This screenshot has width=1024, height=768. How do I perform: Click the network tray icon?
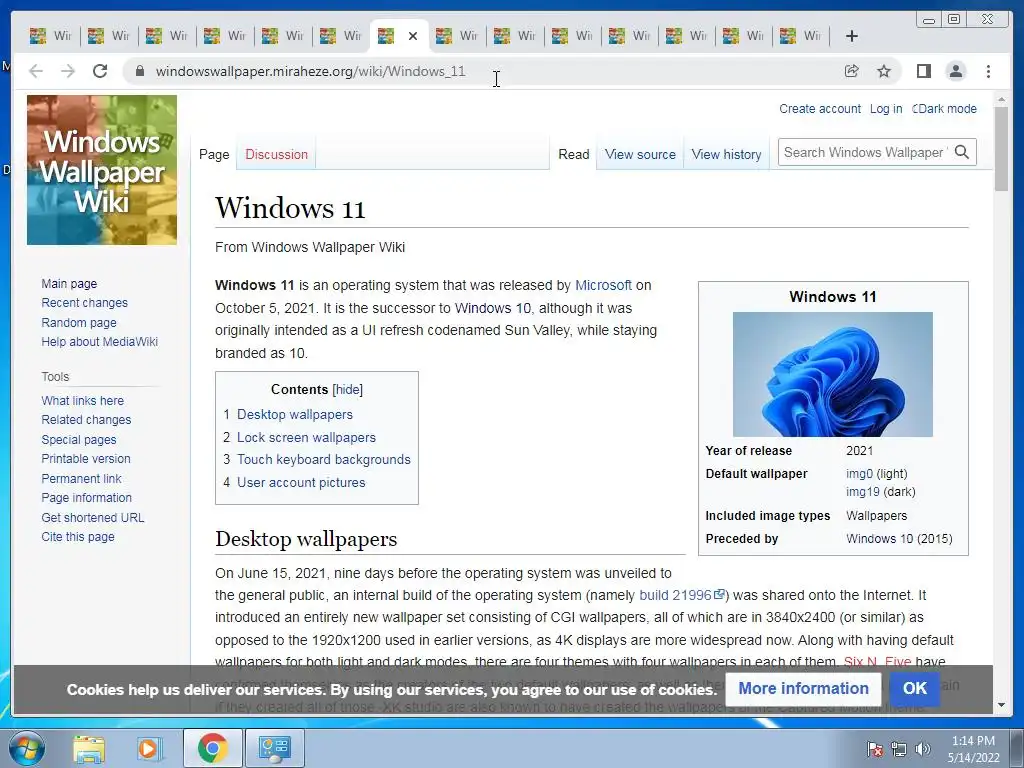899,749
